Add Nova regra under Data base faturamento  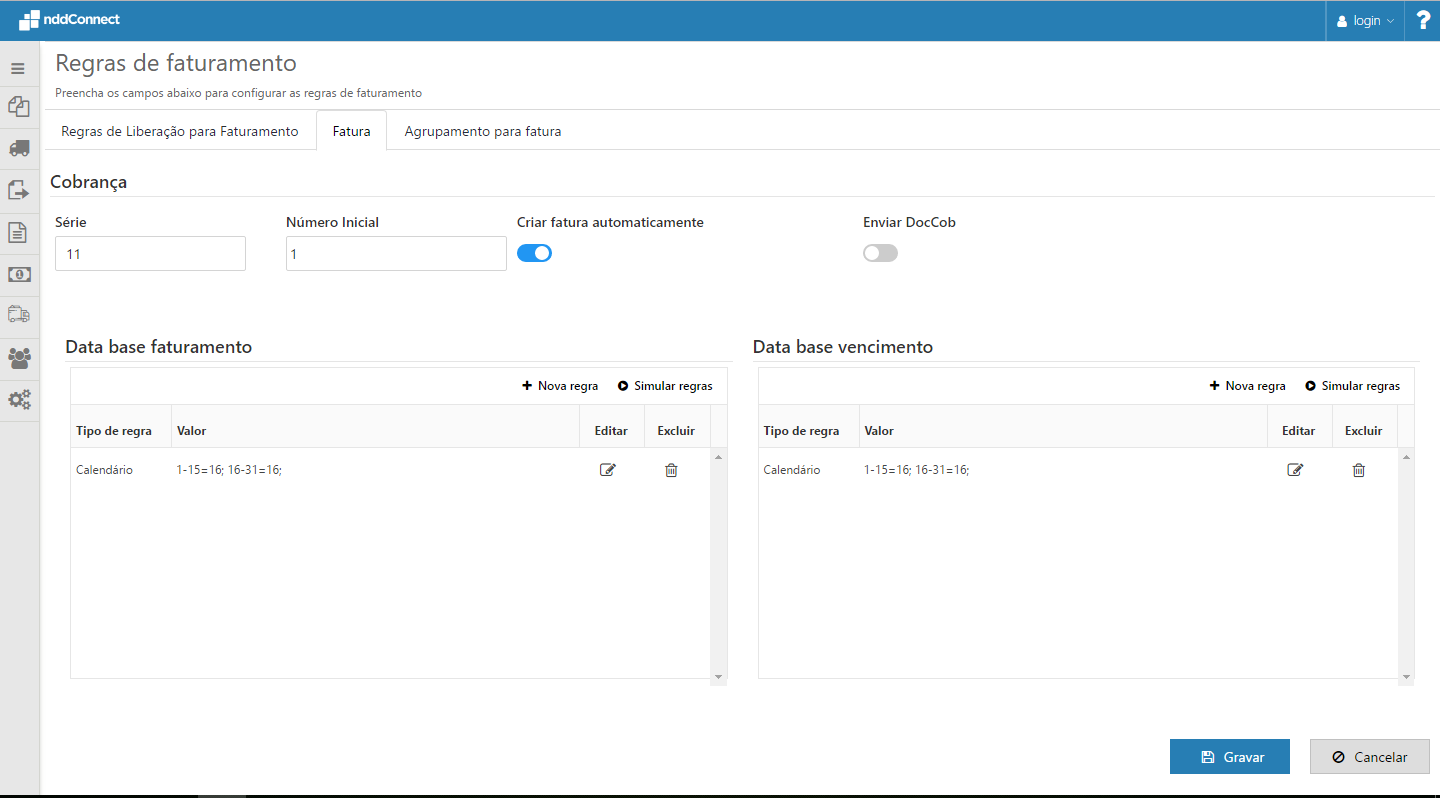tap(560, 386)
